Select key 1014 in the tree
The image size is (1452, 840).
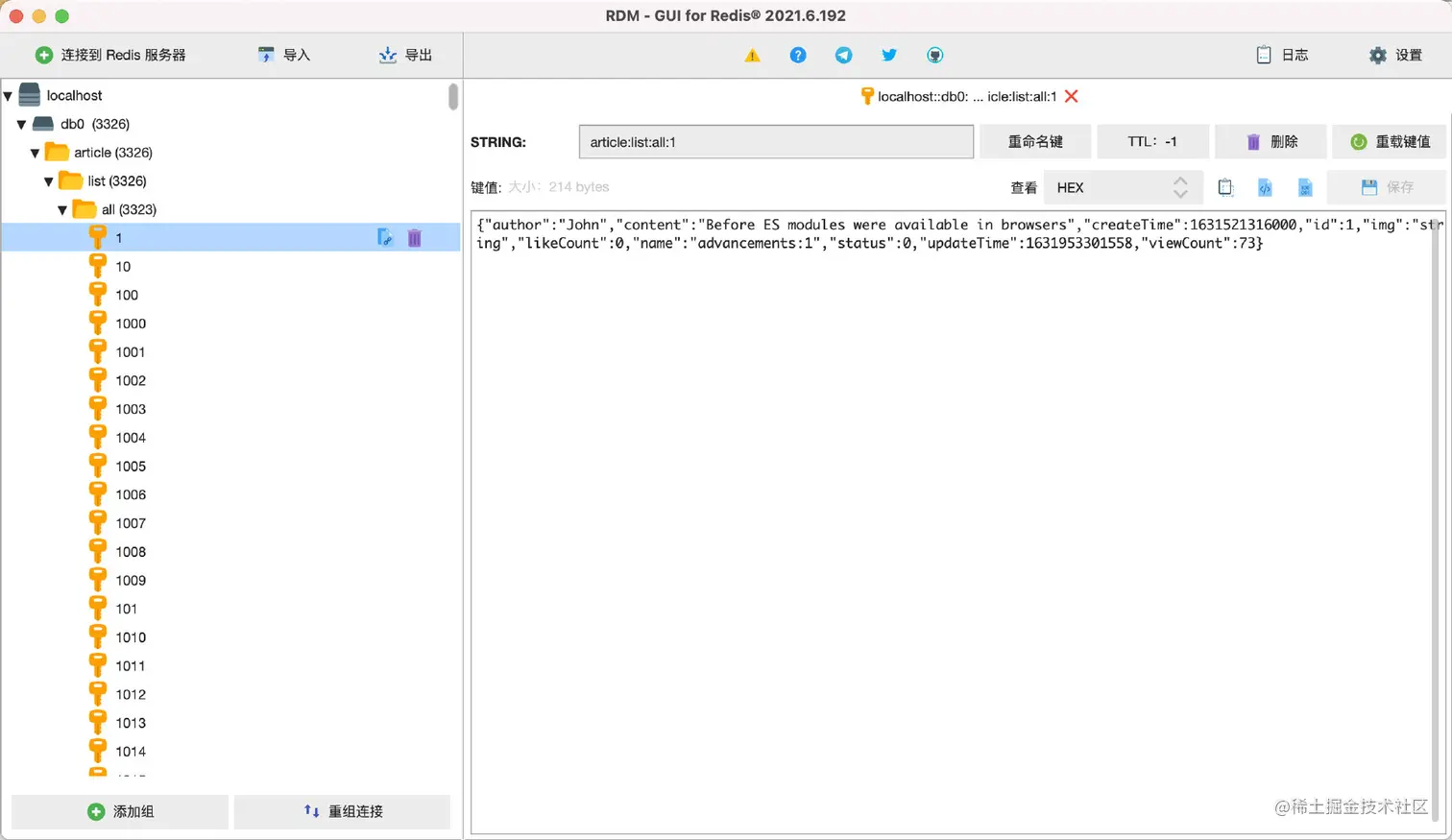tap(230, 752)
